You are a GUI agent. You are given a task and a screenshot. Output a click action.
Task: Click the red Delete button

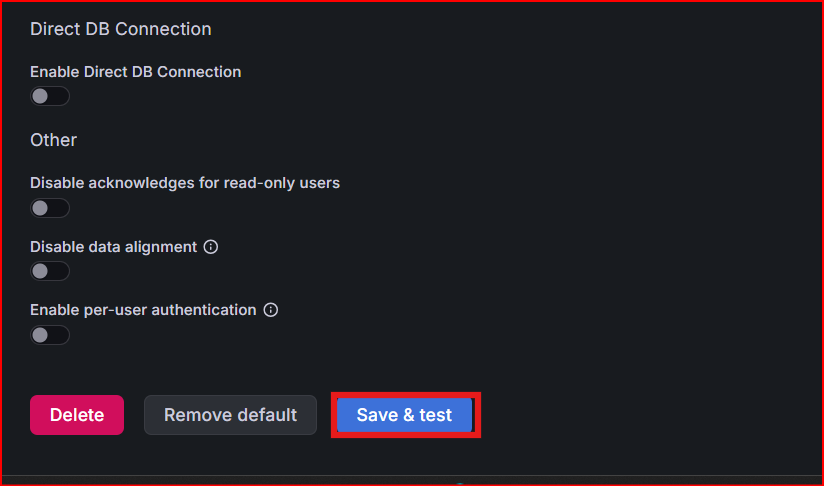point(77,415)
